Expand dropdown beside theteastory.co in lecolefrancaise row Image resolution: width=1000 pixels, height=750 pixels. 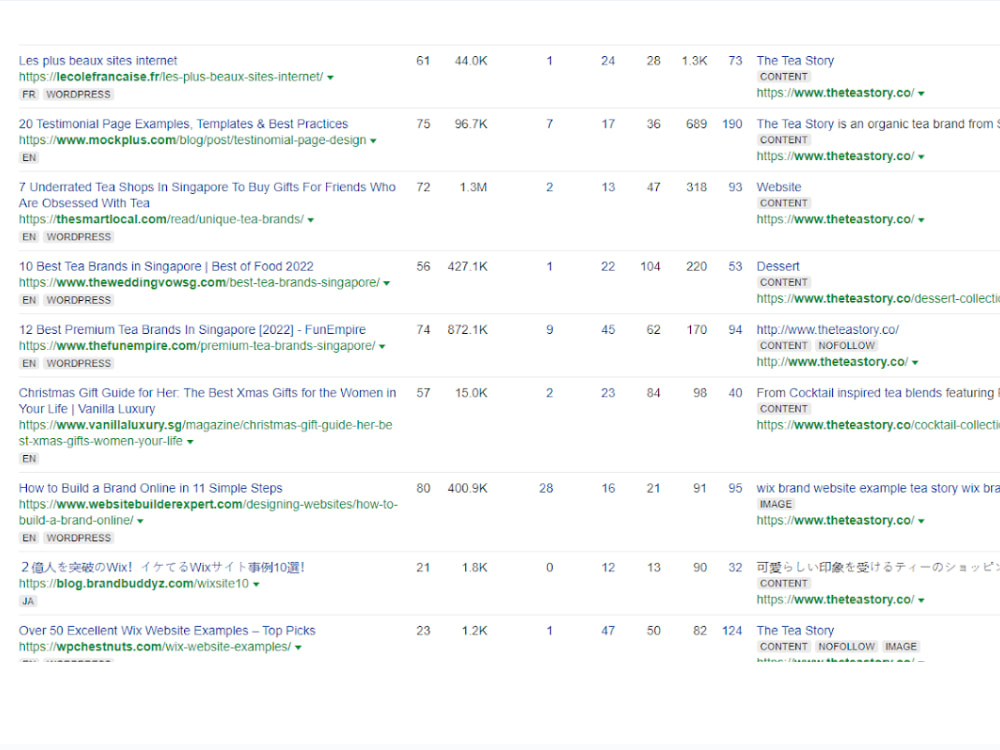pyautogui.click(x=921, y=93)
